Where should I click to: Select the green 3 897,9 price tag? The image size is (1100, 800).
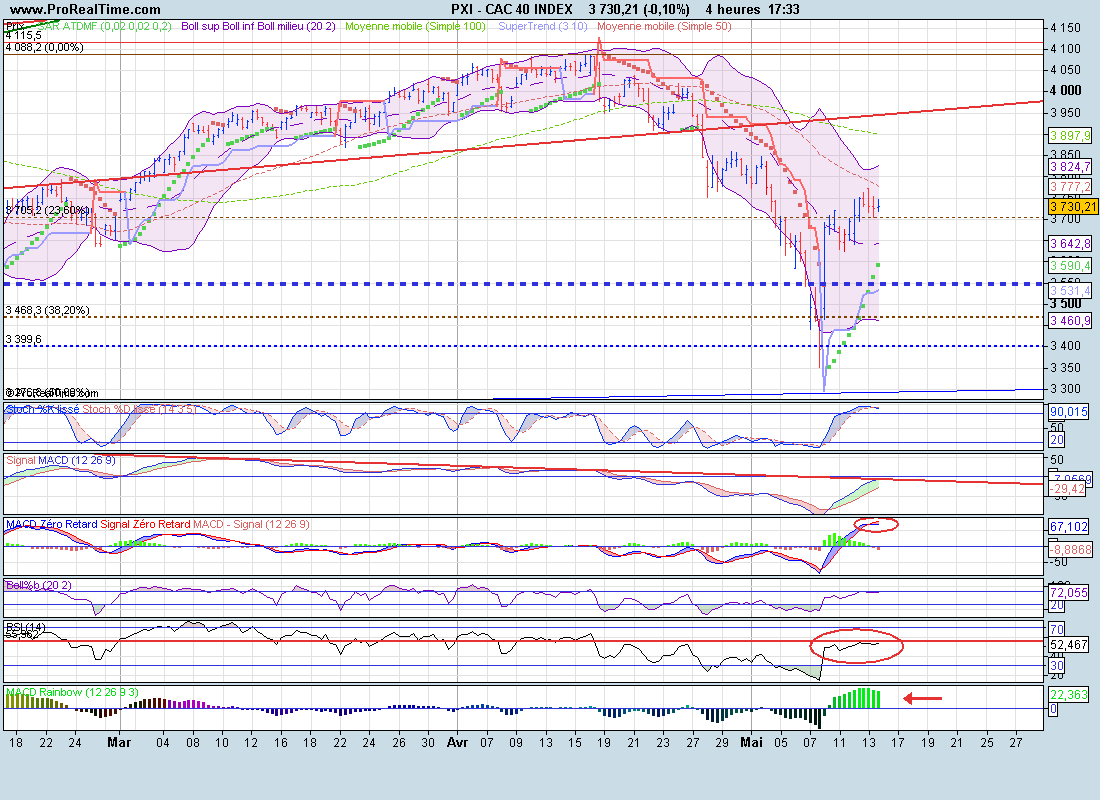1071,135
